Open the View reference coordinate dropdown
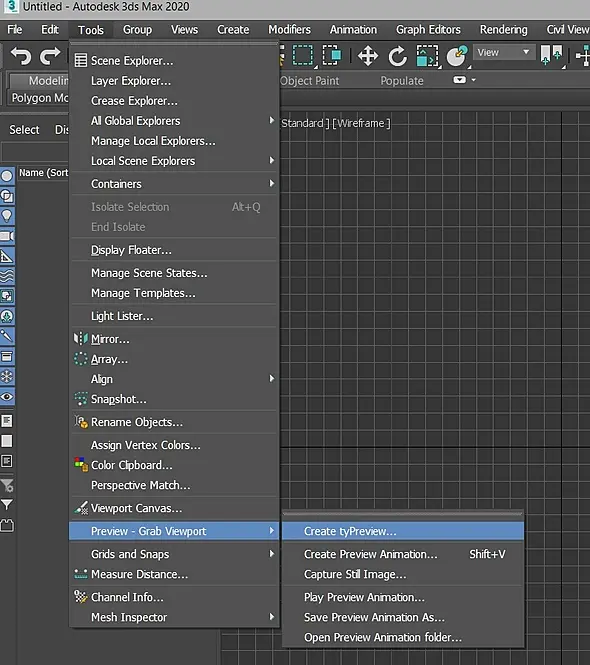 (503, 53)
